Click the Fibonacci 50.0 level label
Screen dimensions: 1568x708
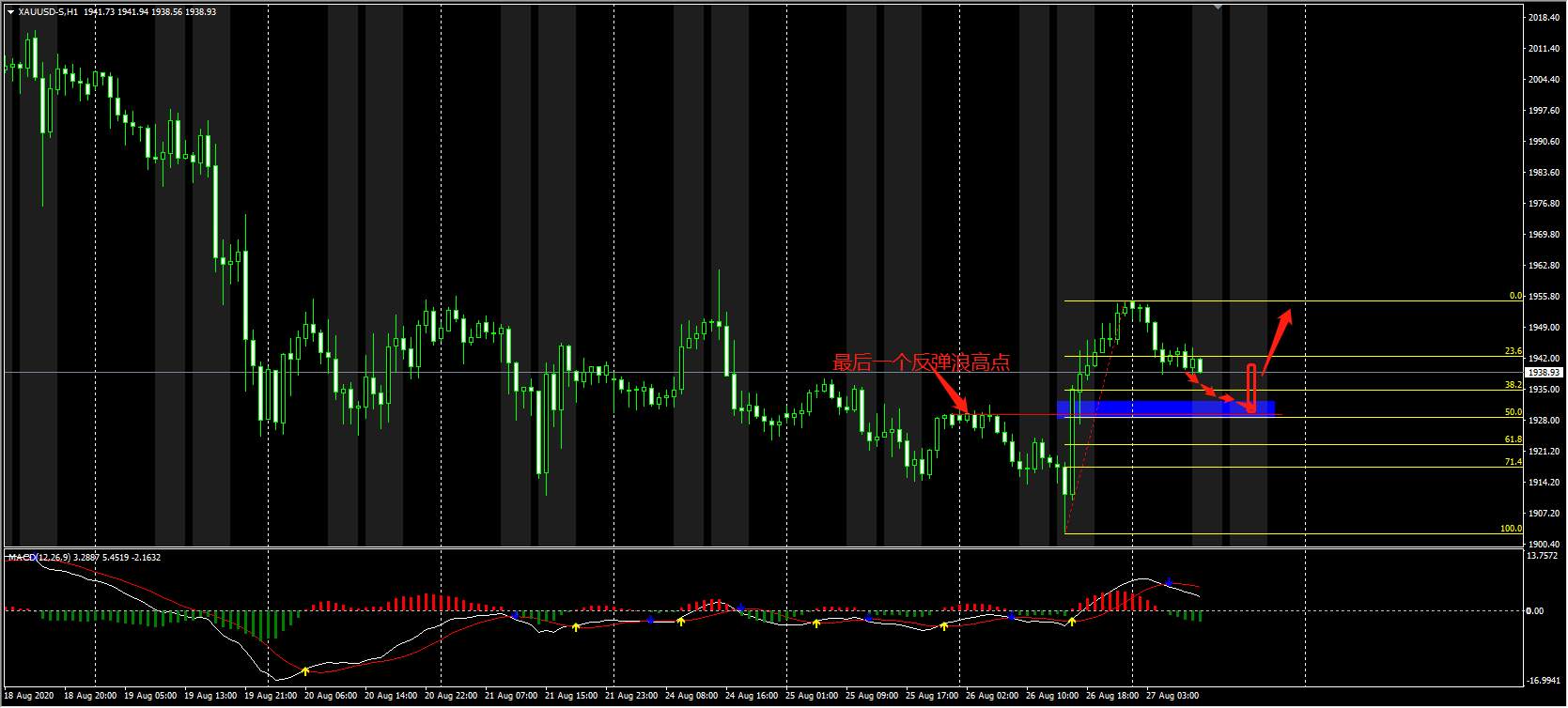click(1514, 412)
